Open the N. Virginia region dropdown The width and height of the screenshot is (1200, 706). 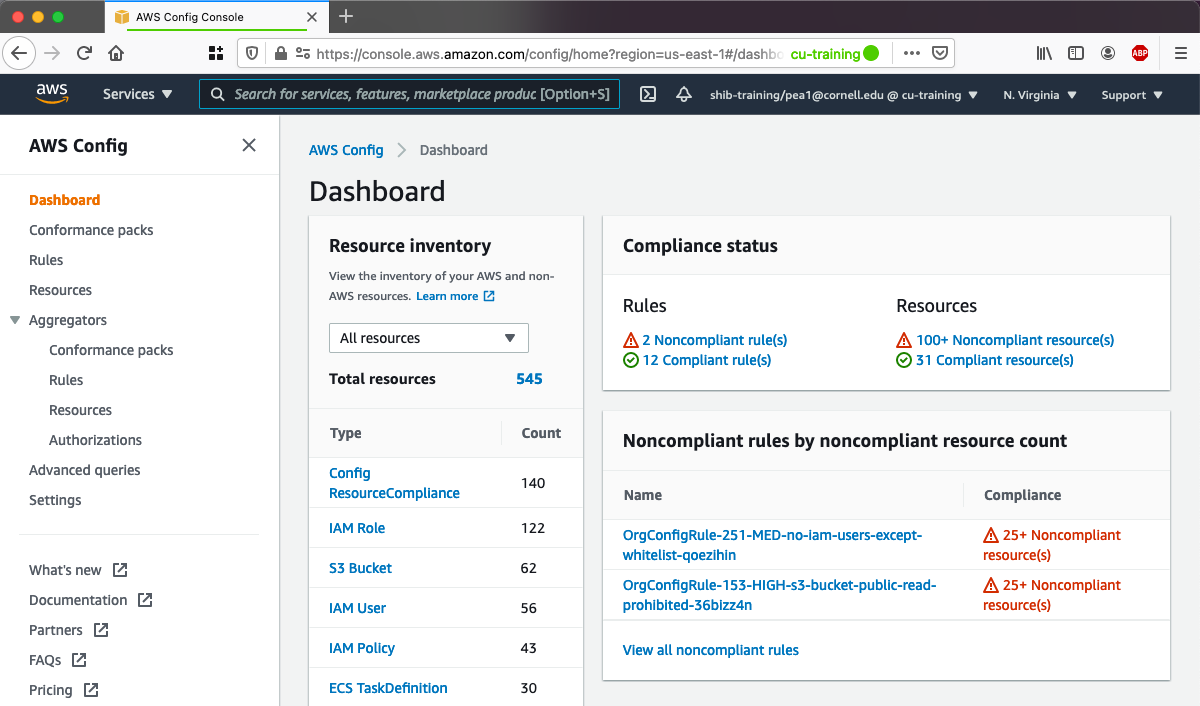coord(1040,95)
